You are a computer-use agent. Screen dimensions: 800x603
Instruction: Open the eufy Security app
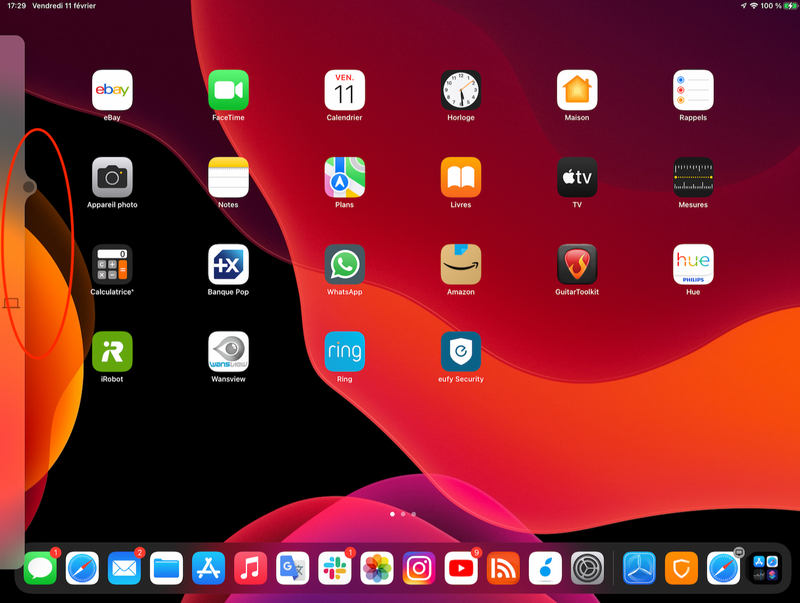(x=461, y=351)
